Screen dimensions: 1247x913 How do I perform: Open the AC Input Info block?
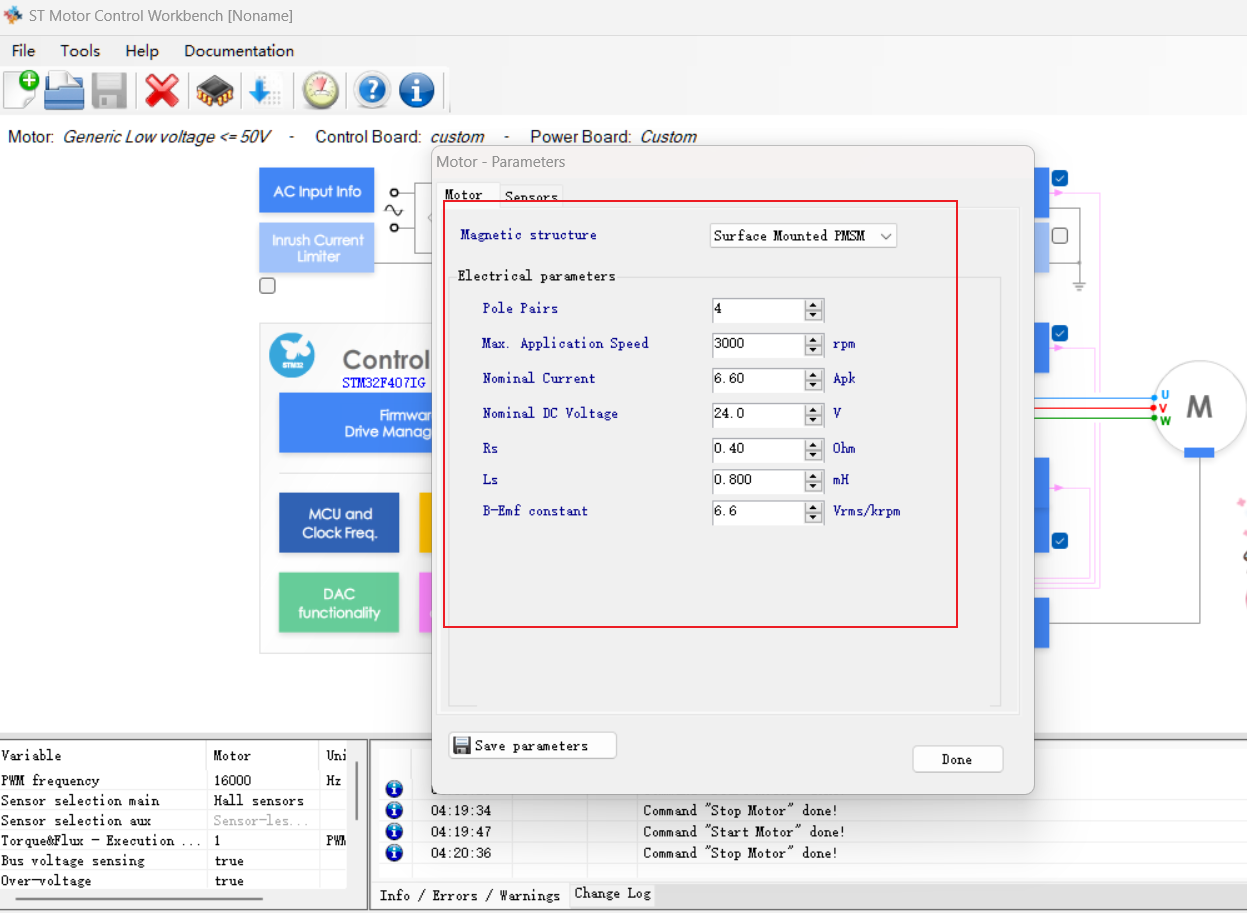pyautogui.click(x=317, y=190)
